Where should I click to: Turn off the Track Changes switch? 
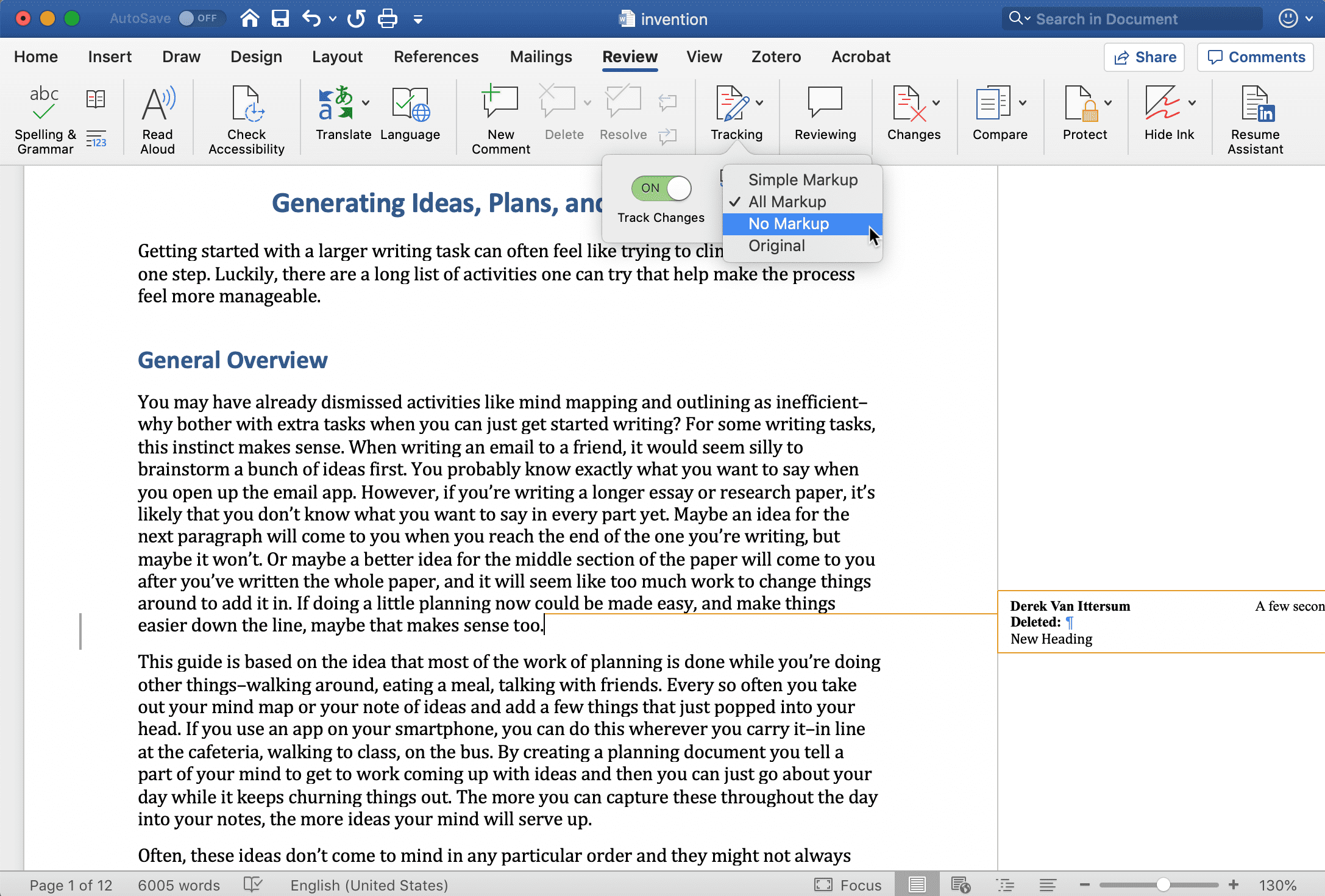pos(661,188)
